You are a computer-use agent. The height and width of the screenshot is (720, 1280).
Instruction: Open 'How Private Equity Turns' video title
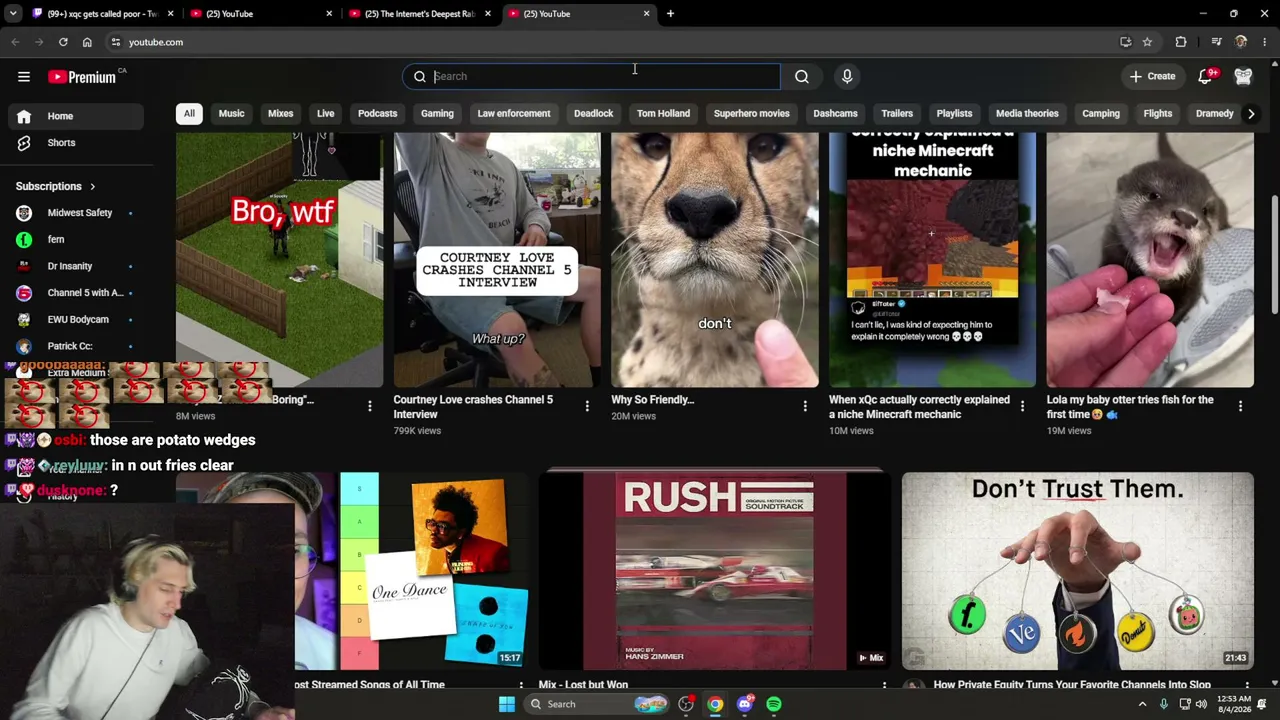pyautogui.click(x=1072, y=685)
